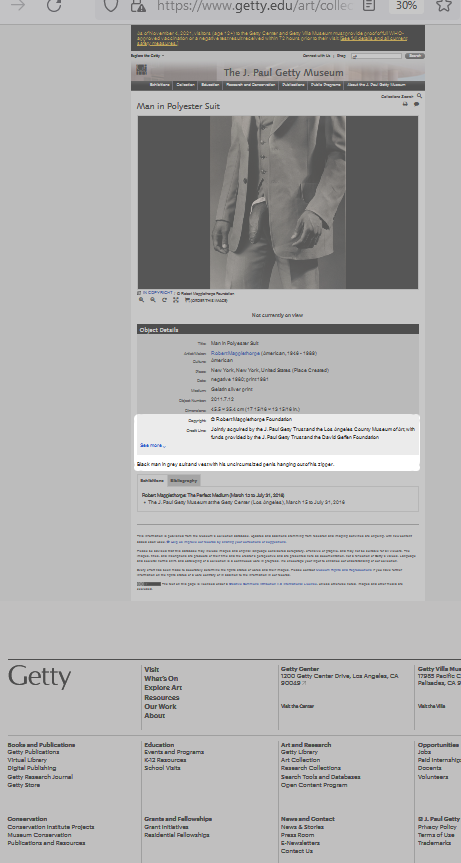The height and width of the screenshot is (863, 461).
Task: Click the rotate image icon
Action: [x=164, y=300]
